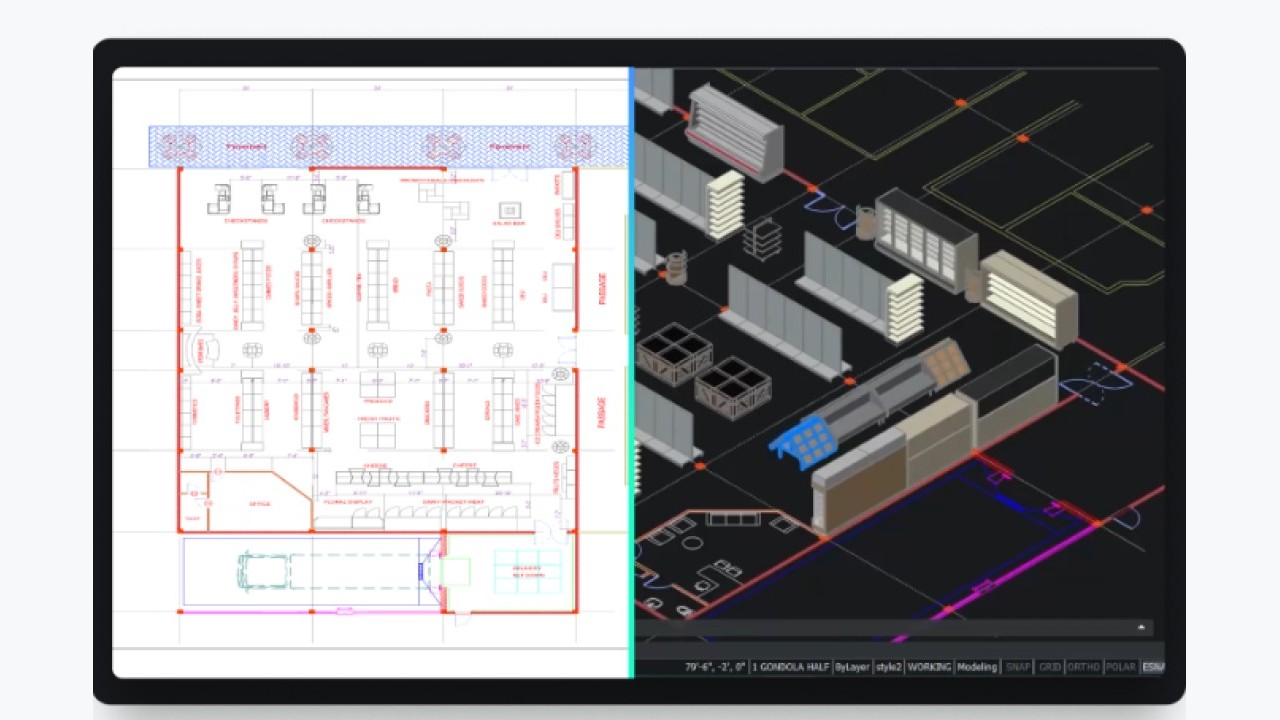
Task: Open the style2 linetype control
Action: coord(890,666)
